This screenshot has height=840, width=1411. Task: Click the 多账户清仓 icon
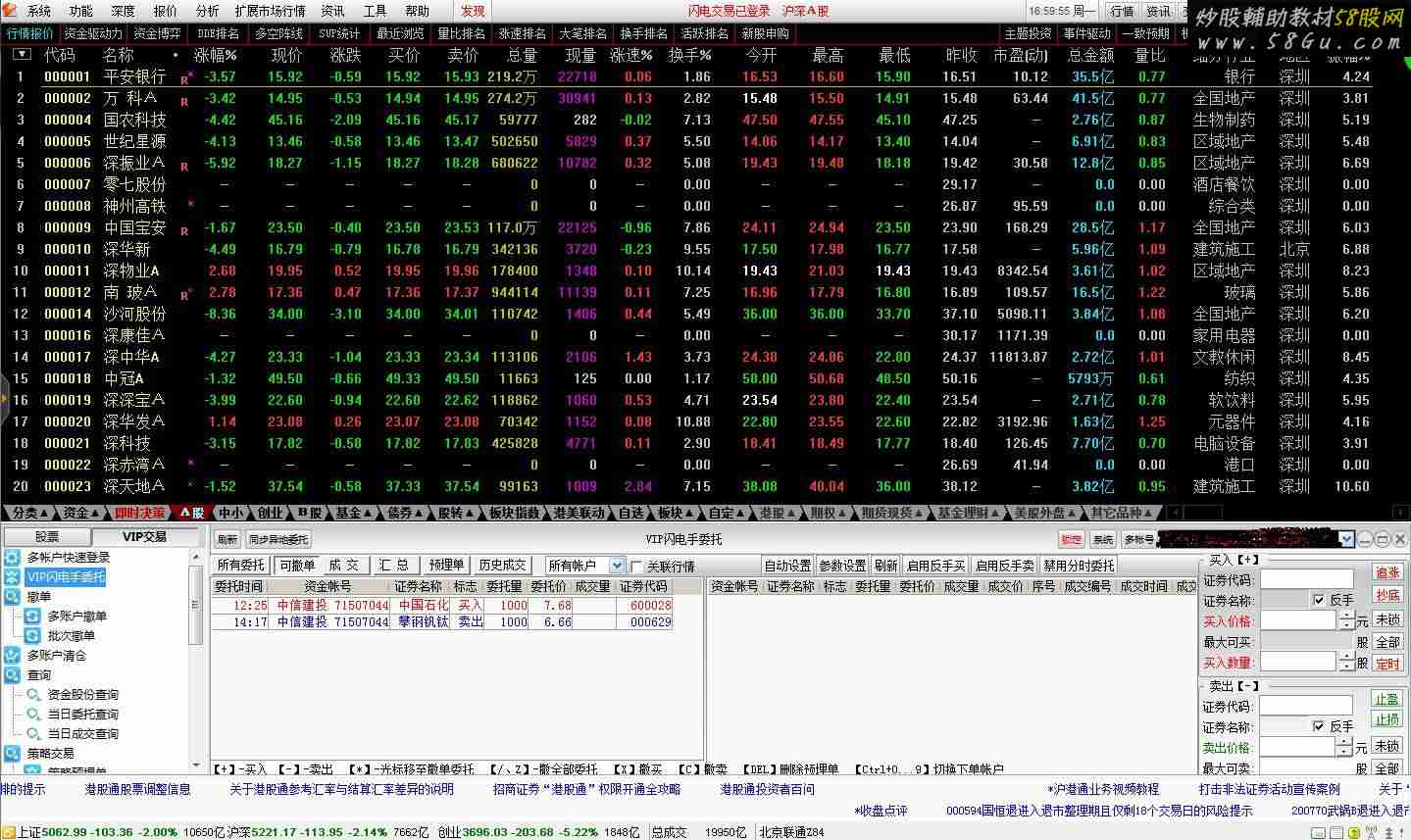(12, 655)
